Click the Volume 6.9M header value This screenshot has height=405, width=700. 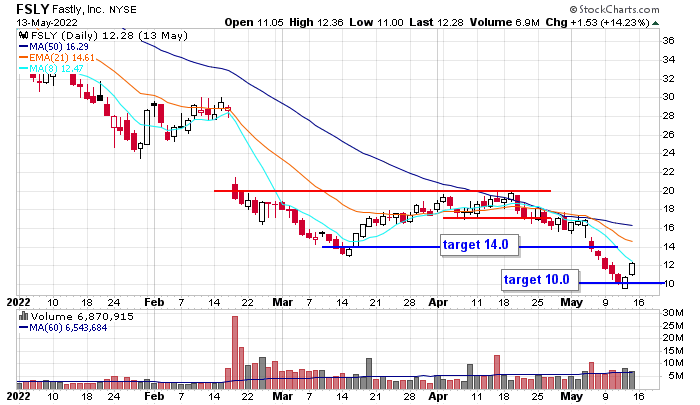click(504, 22)
